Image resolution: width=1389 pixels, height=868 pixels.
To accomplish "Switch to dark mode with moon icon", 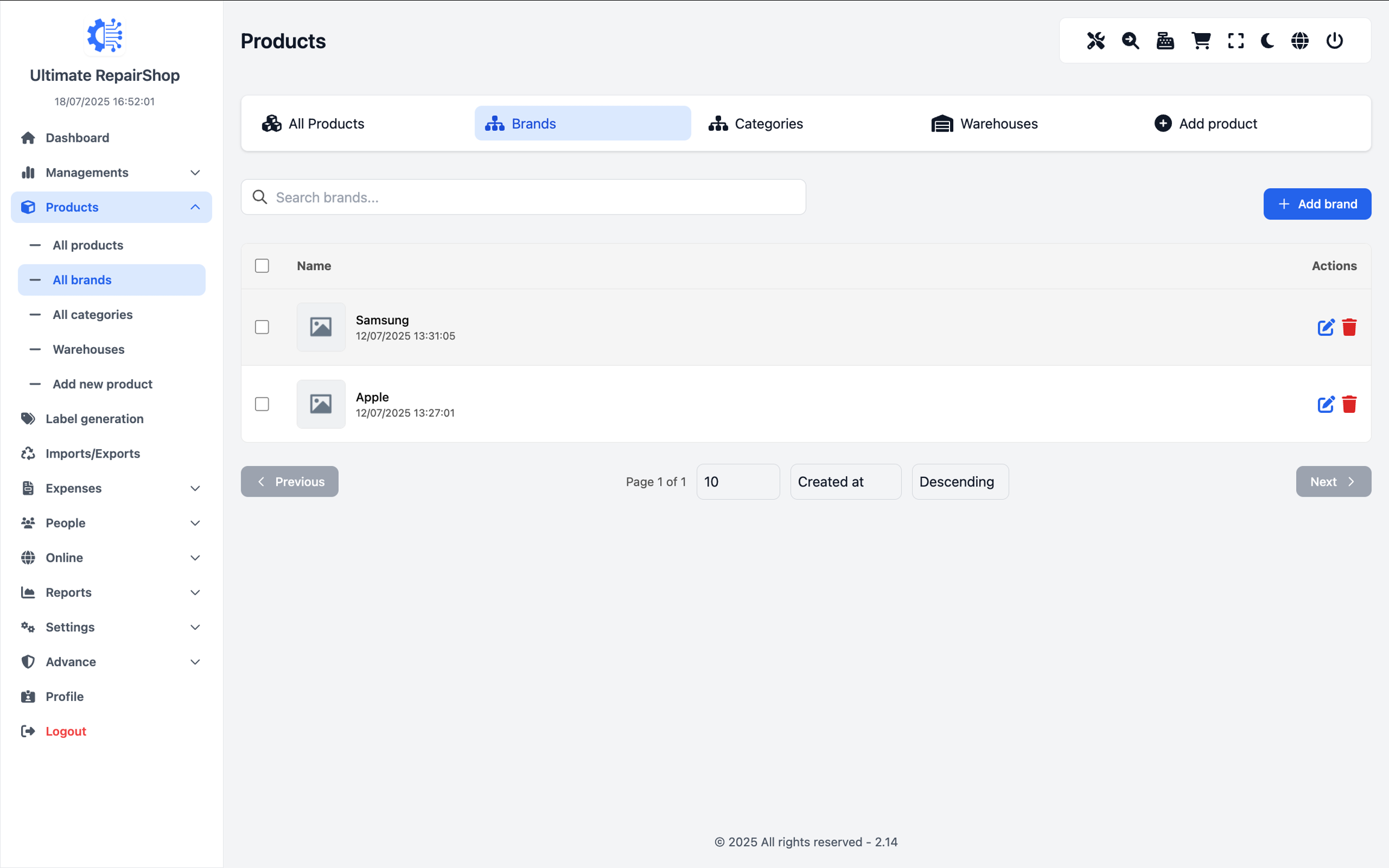I will click(1267, 41).
